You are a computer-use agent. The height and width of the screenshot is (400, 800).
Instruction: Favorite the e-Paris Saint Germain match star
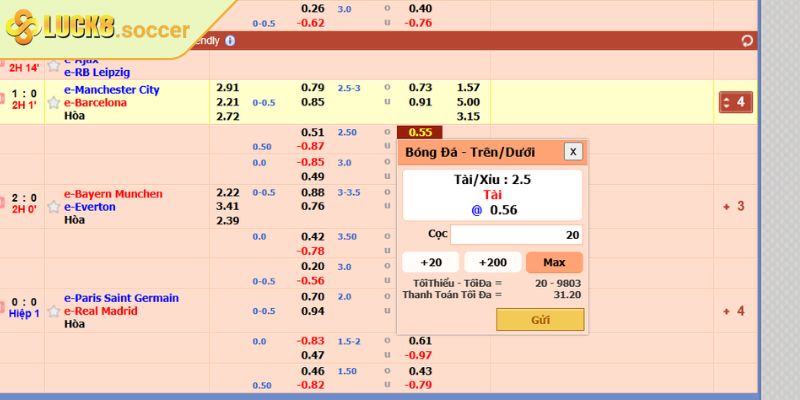point(54,311)
